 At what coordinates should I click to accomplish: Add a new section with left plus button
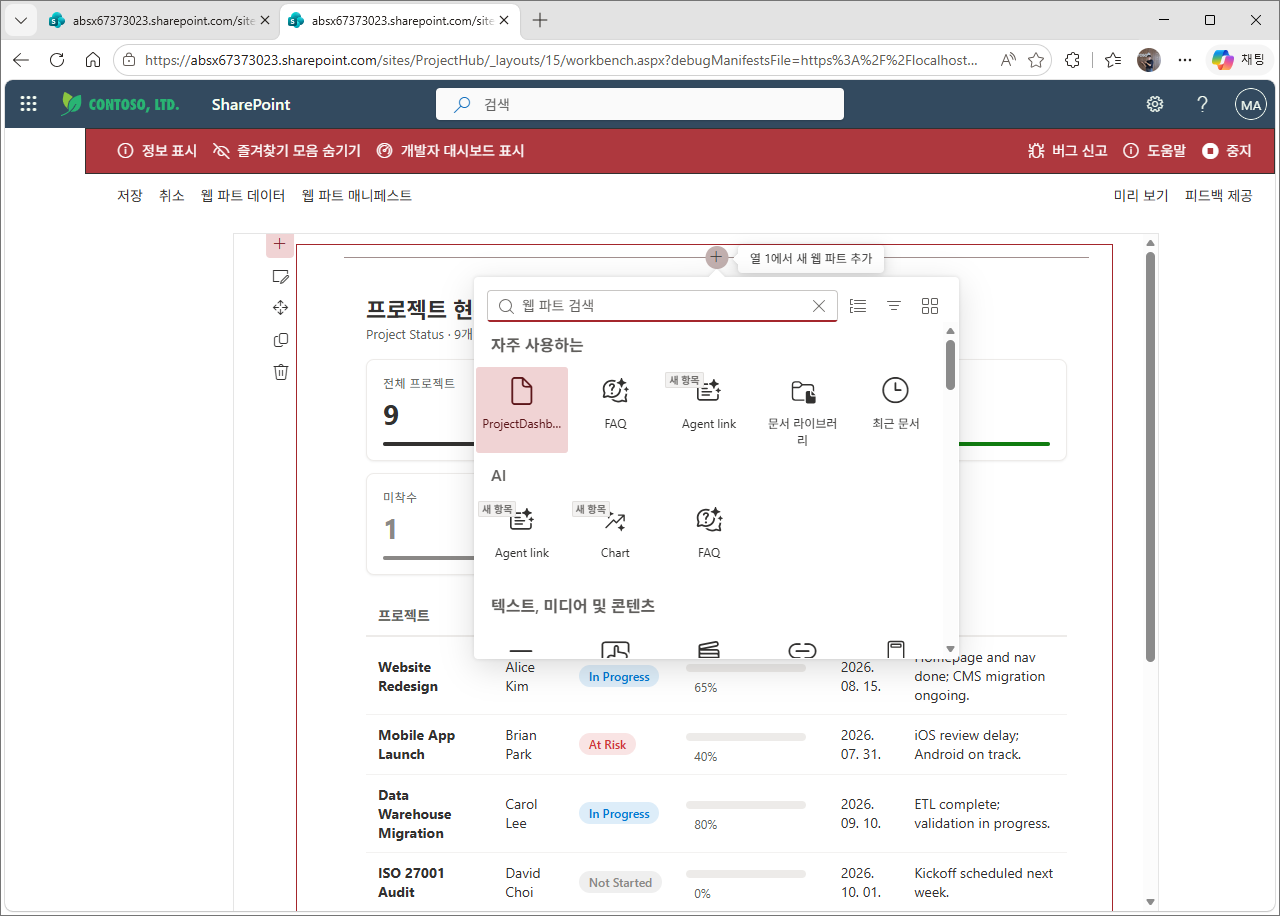[x=280, y=244]
